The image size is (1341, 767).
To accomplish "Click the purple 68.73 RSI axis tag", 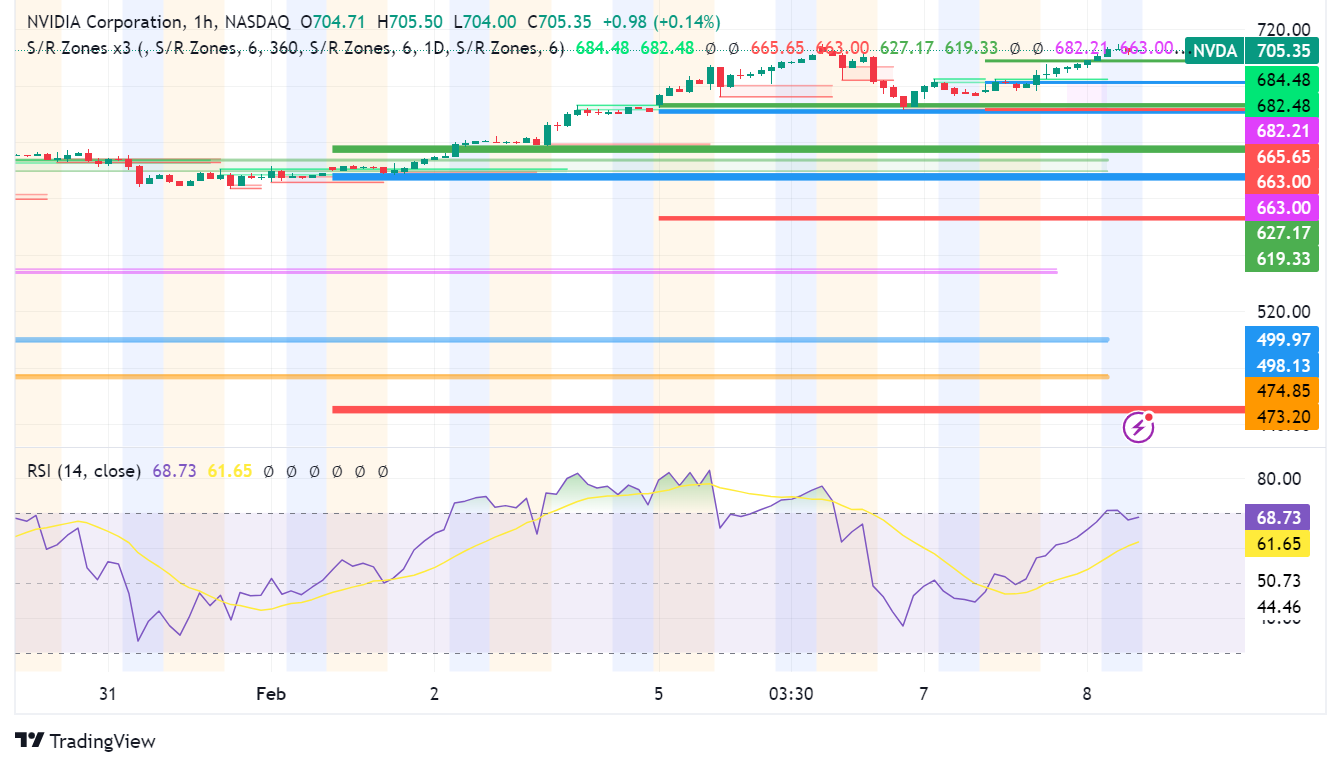I will 1276,517.
